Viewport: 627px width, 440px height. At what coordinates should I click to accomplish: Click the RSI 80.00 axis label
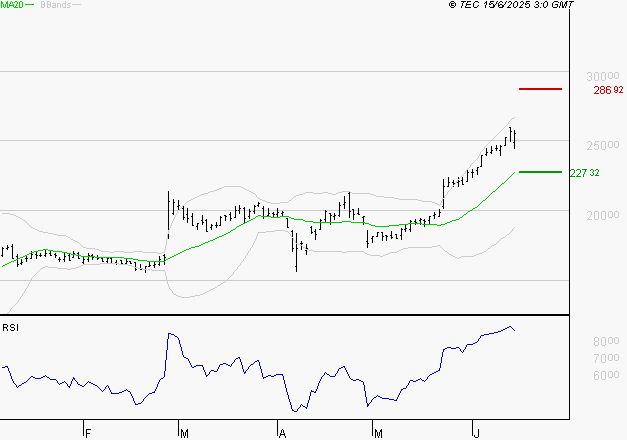(x=606, y=341)
